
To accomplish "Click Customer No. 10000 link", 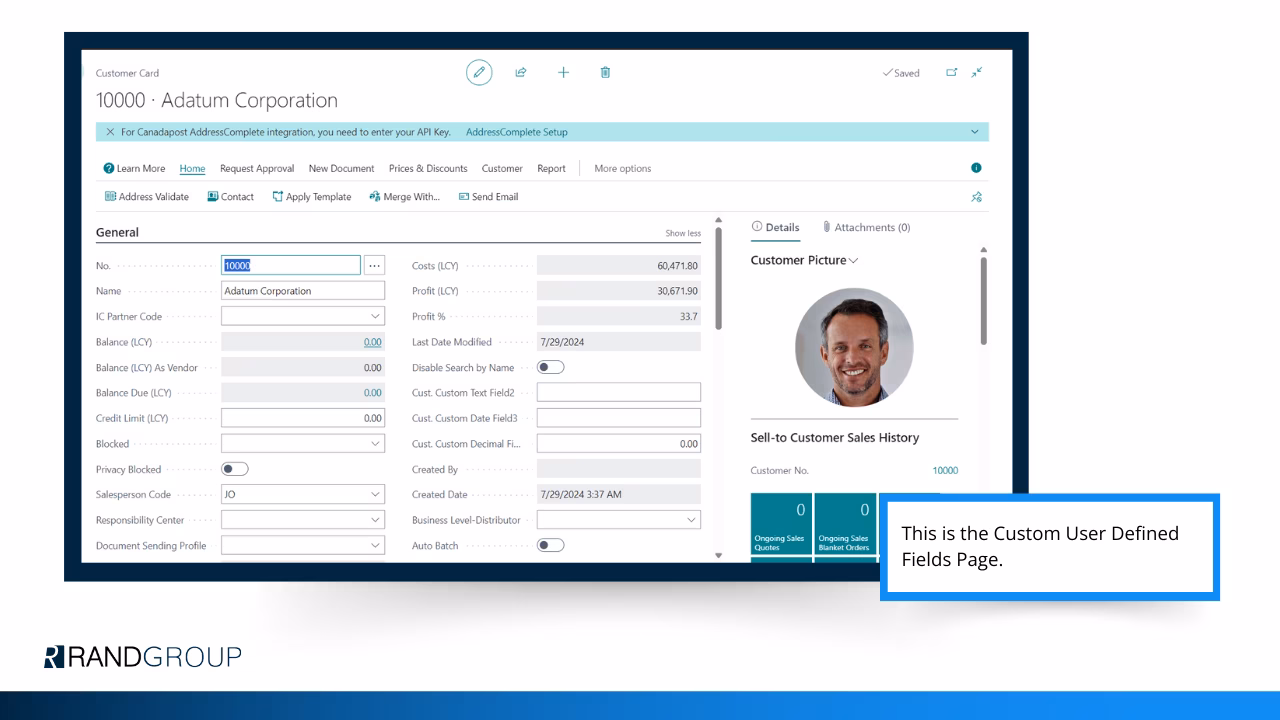I will 945,470.
